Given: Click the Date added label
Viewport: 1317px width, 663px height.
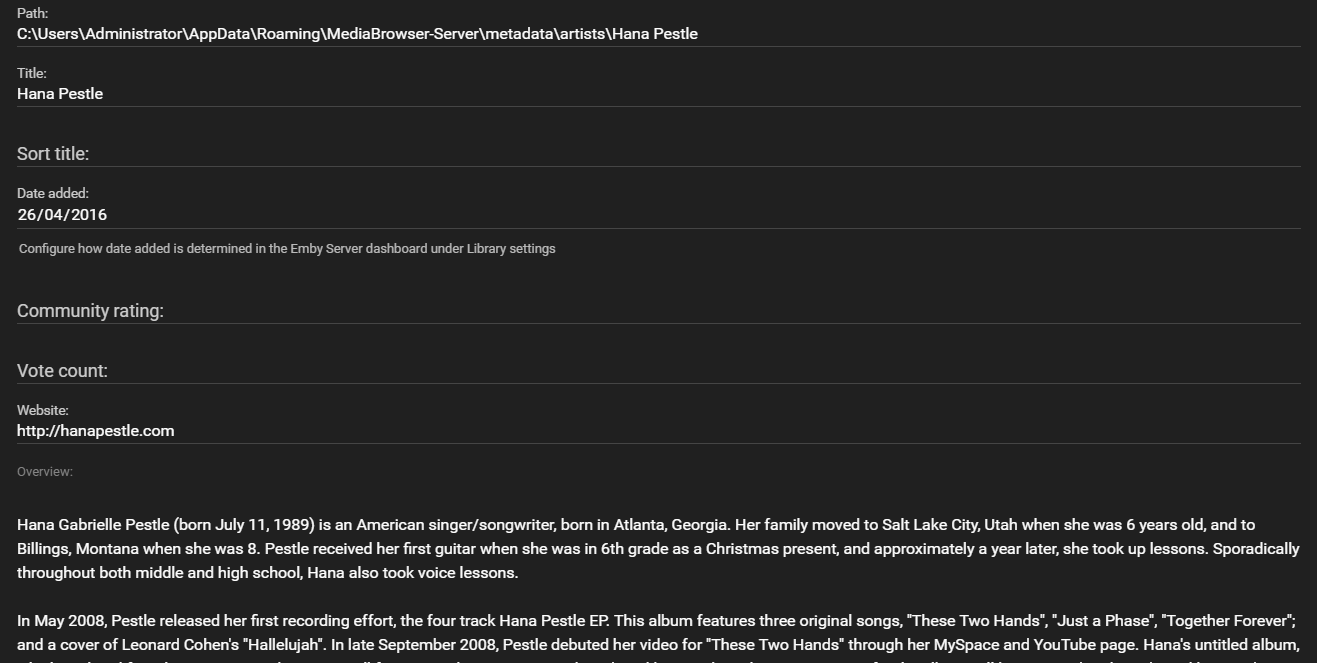Looking at the screenshot, I should click(x=50, y=193).
